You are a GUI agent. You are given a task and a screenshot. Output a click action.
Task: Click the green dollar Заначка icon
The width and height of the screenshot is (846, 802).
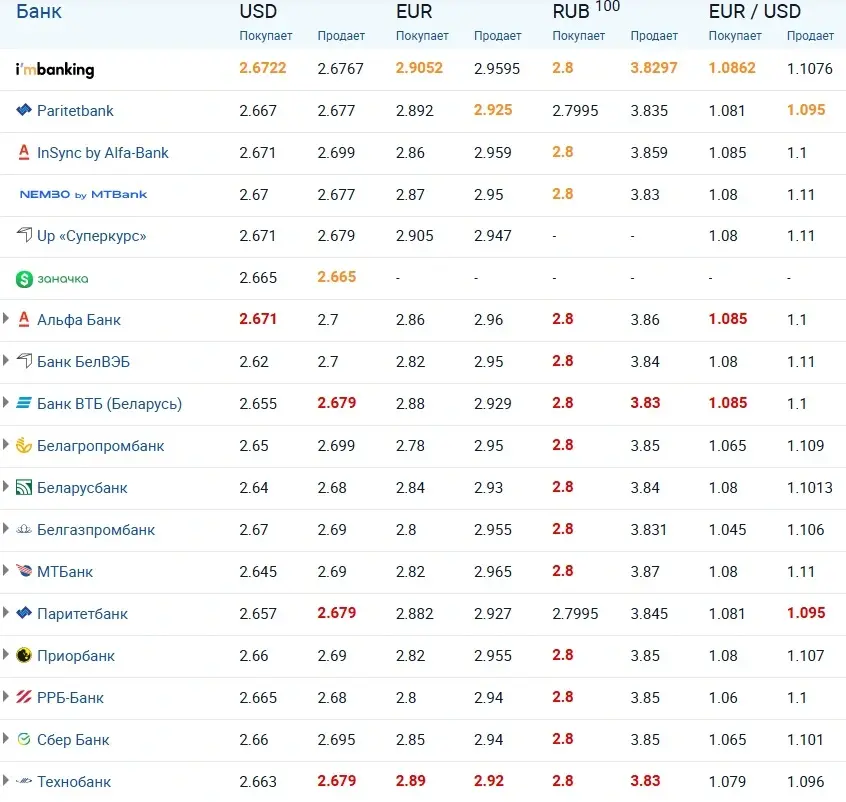24,278
